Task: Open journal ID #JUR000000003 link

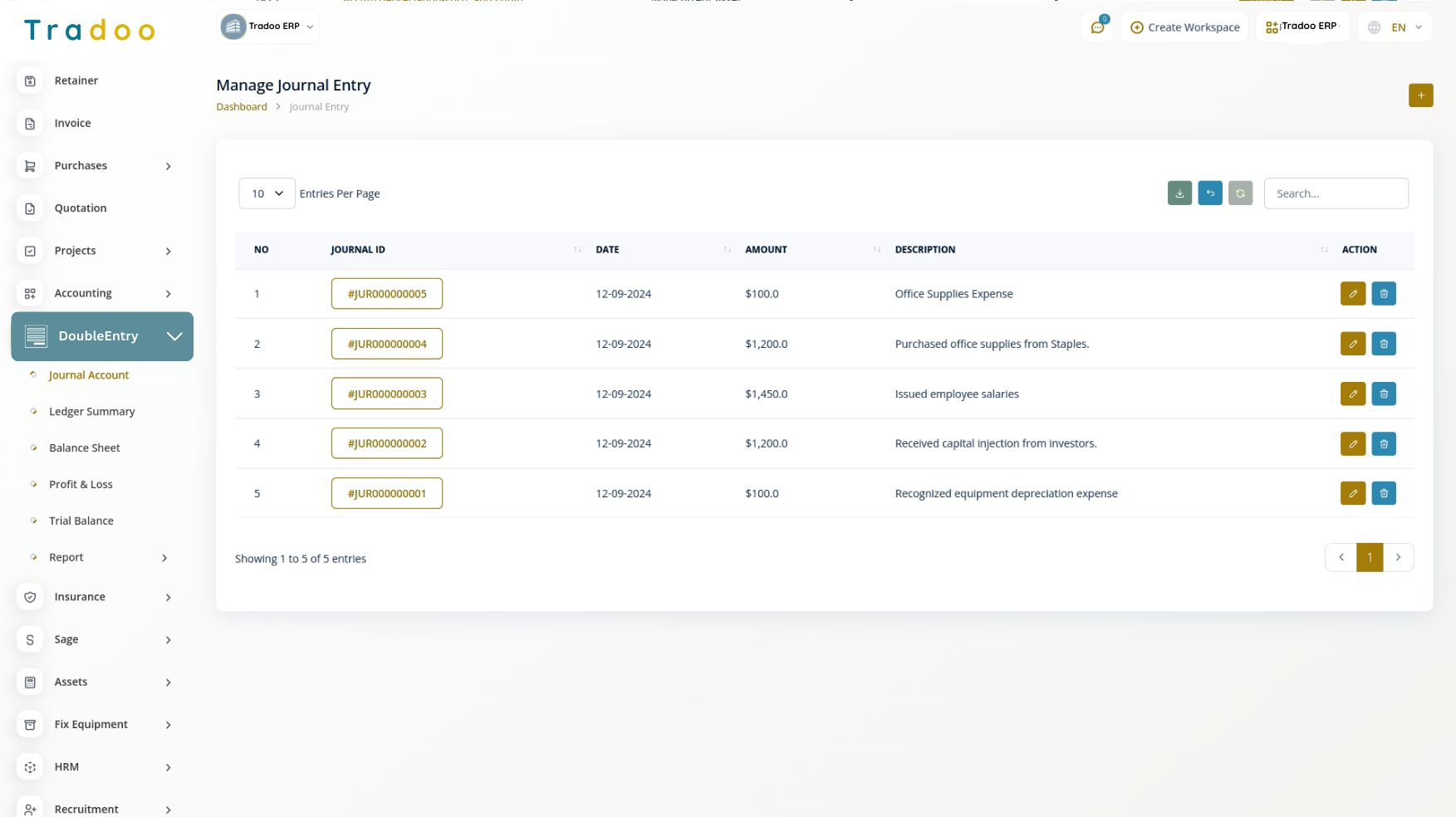Action: (x=387, y=394)
